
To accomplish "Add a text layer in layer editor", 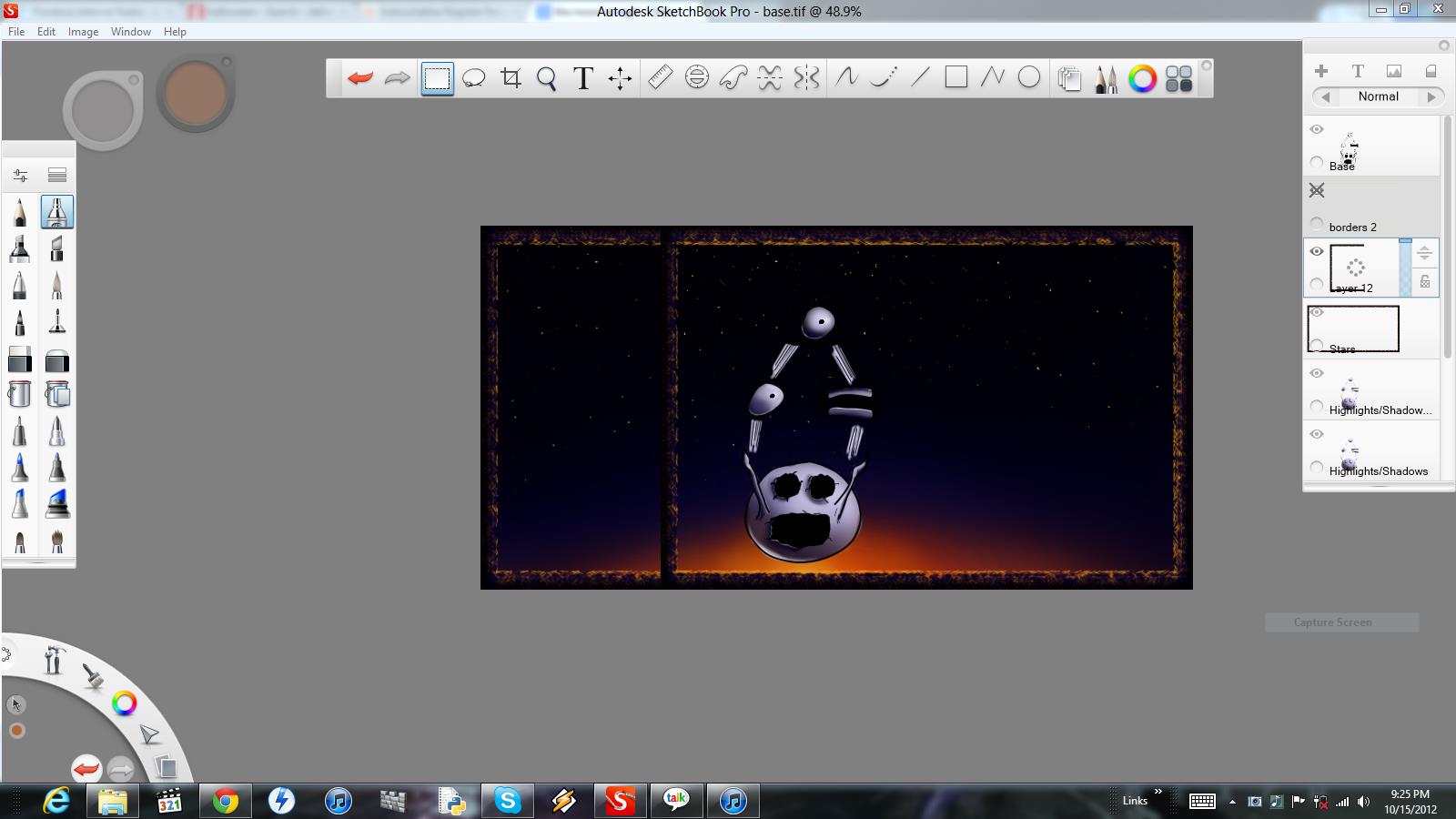I will [x=1358, y=71].
